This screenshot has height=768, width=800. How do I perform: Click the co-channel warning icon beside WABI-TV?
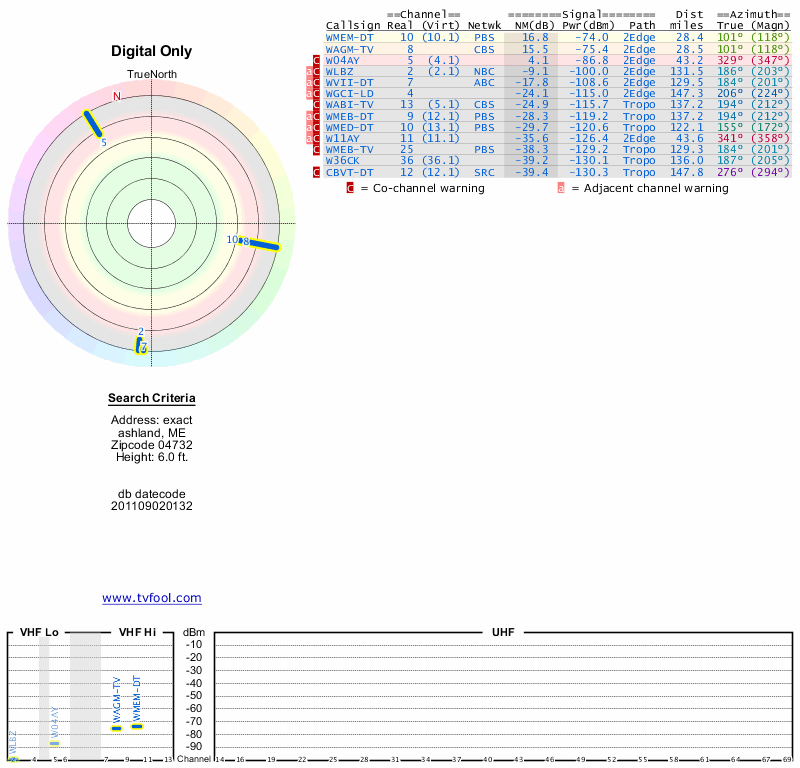point(317,105)
